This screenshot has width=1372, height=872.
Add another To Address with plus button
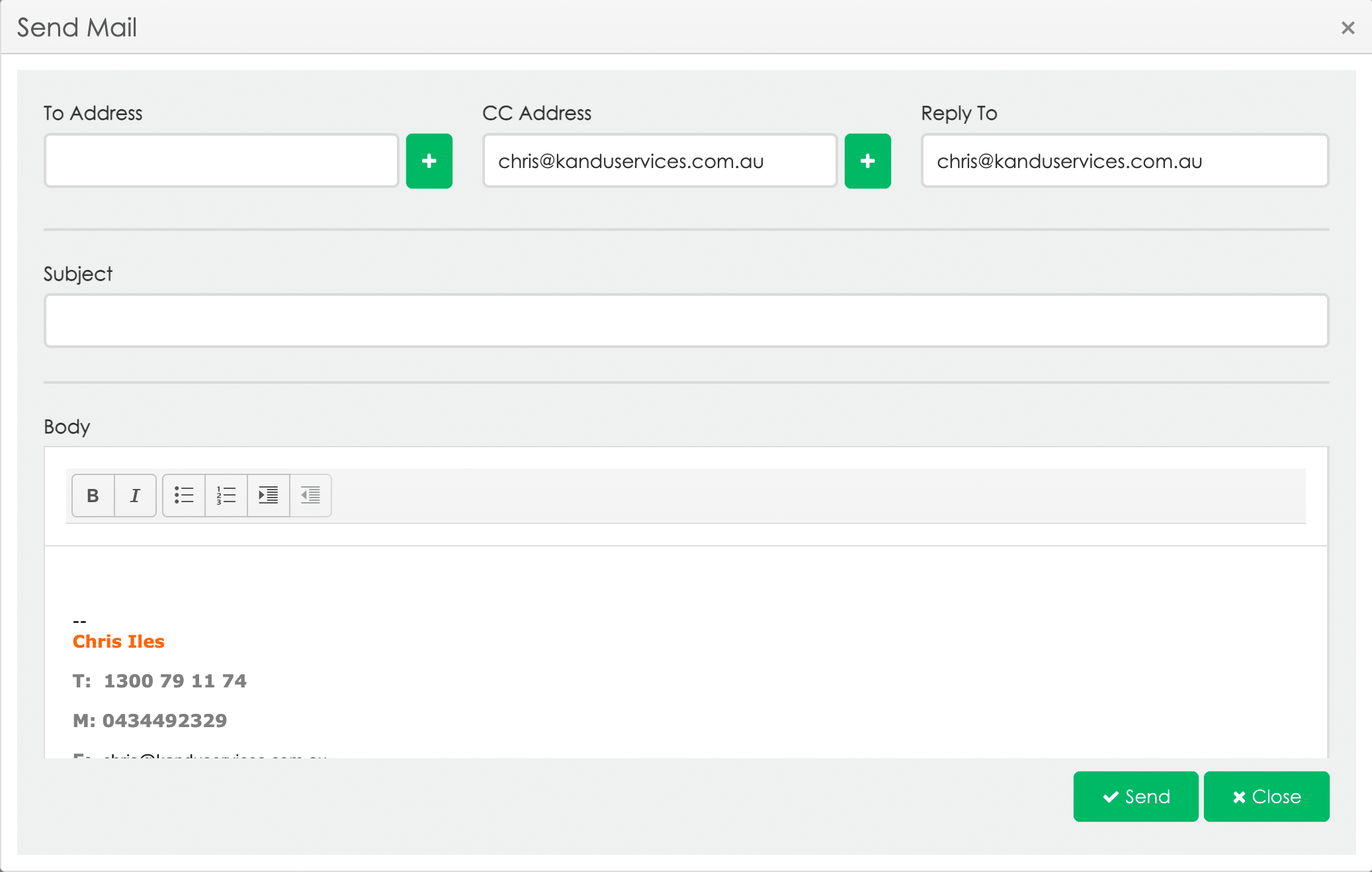[429, 161]
